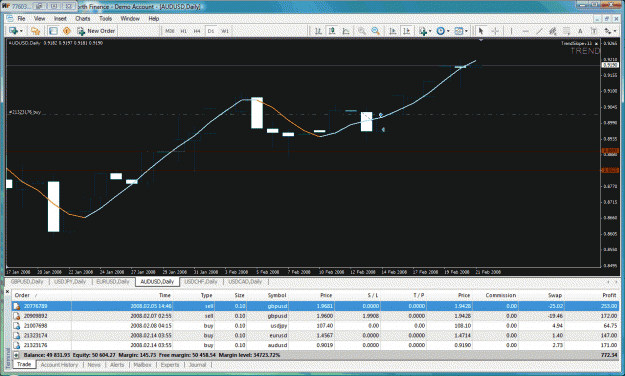The height and width of the screenshot is (376, 625).
Task: Sort trades by Symbol column header
Action: (x=267, y=295)
